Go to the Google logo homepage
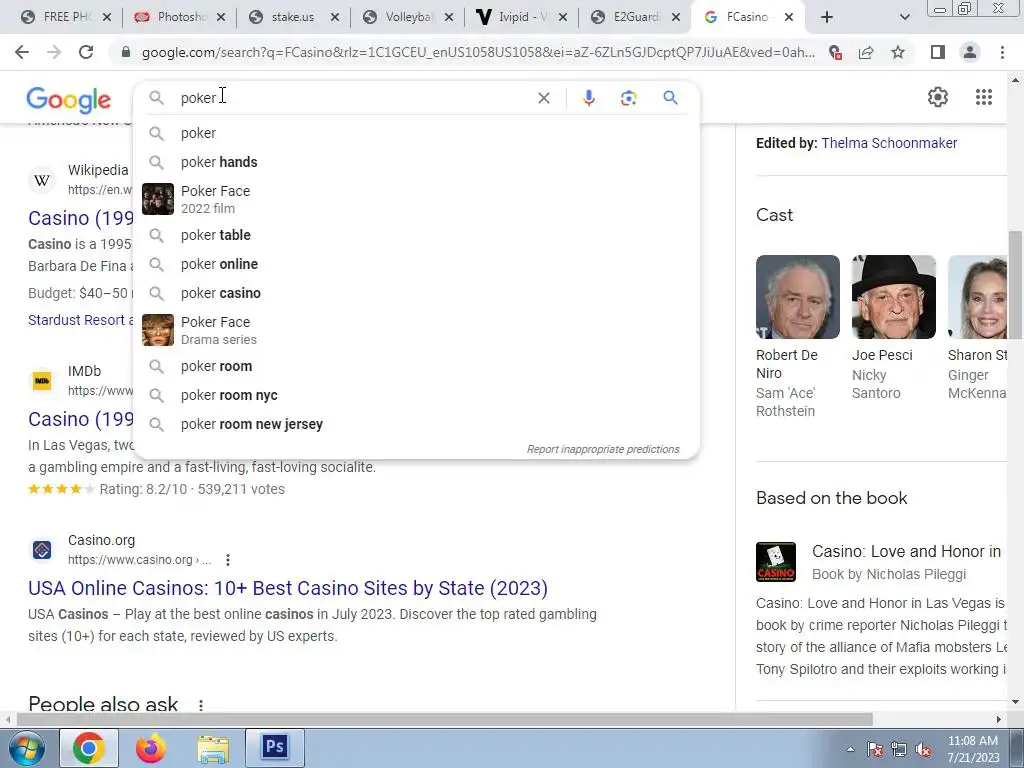Image resolution: width=1024 pixels, height=768 pixels. (69, 100)
